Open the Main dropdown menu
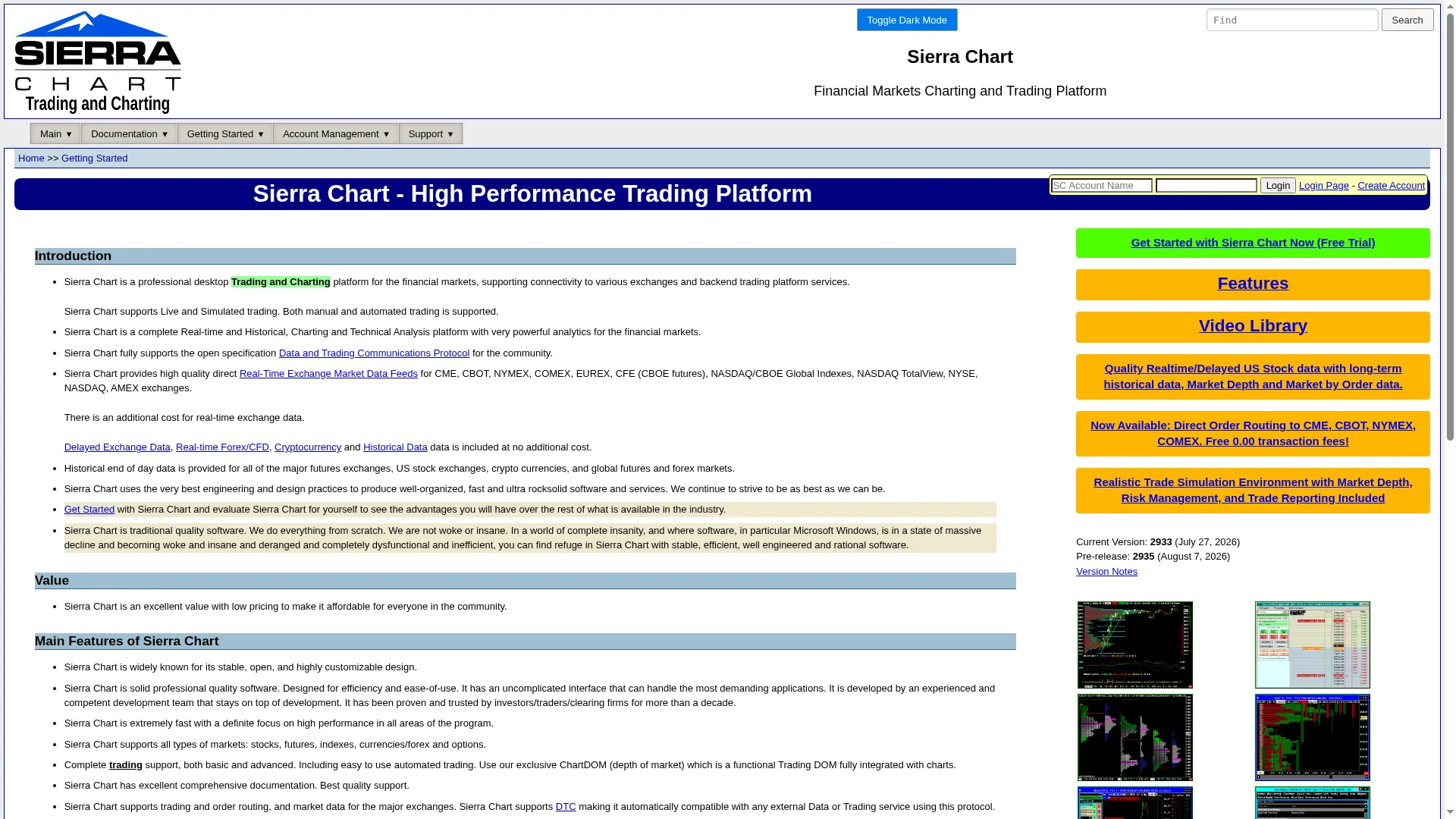Viewport: 1456px width, 819px height. point(56,133)
